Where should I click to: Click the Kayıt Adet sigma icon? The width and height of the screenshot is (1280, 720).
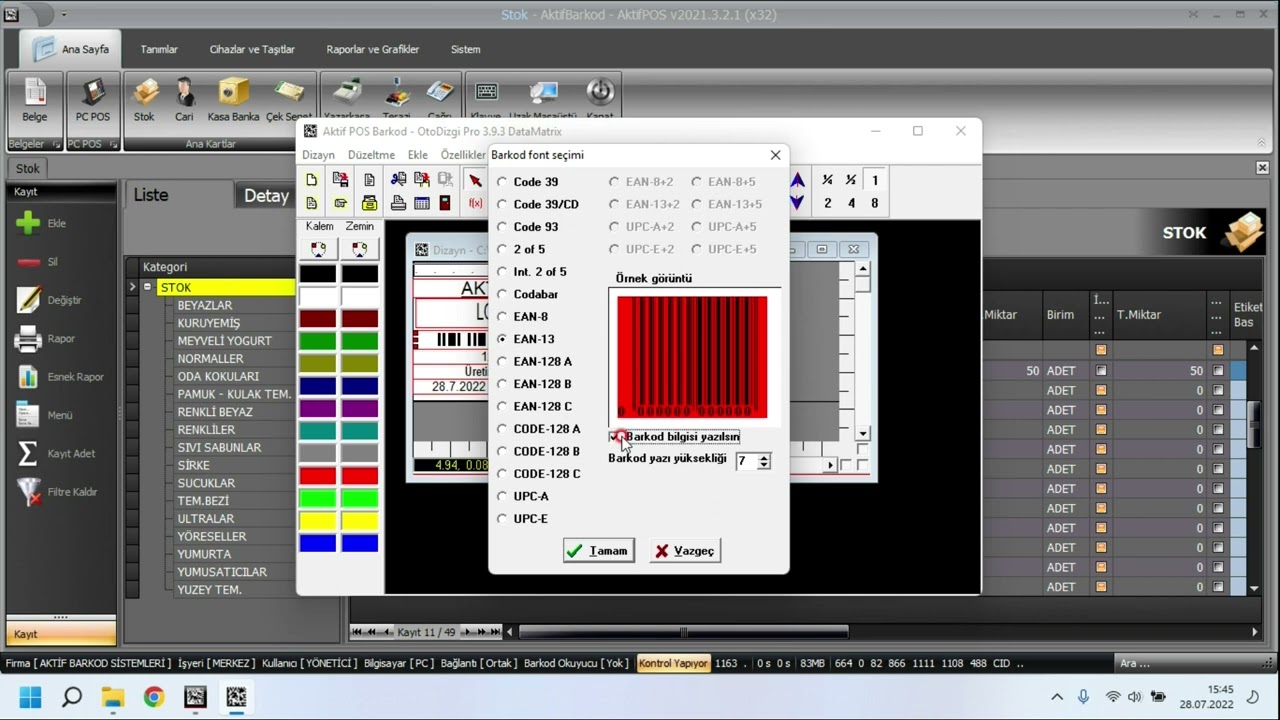(x=28, y=453)
